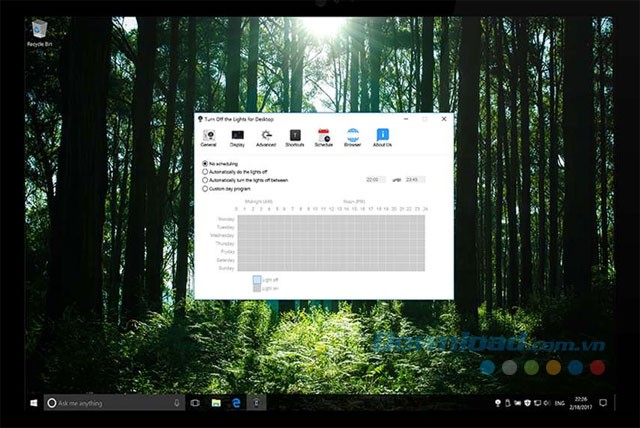Select Automatically dim the lights off
The image size is (640, 428).
(205, 171)
